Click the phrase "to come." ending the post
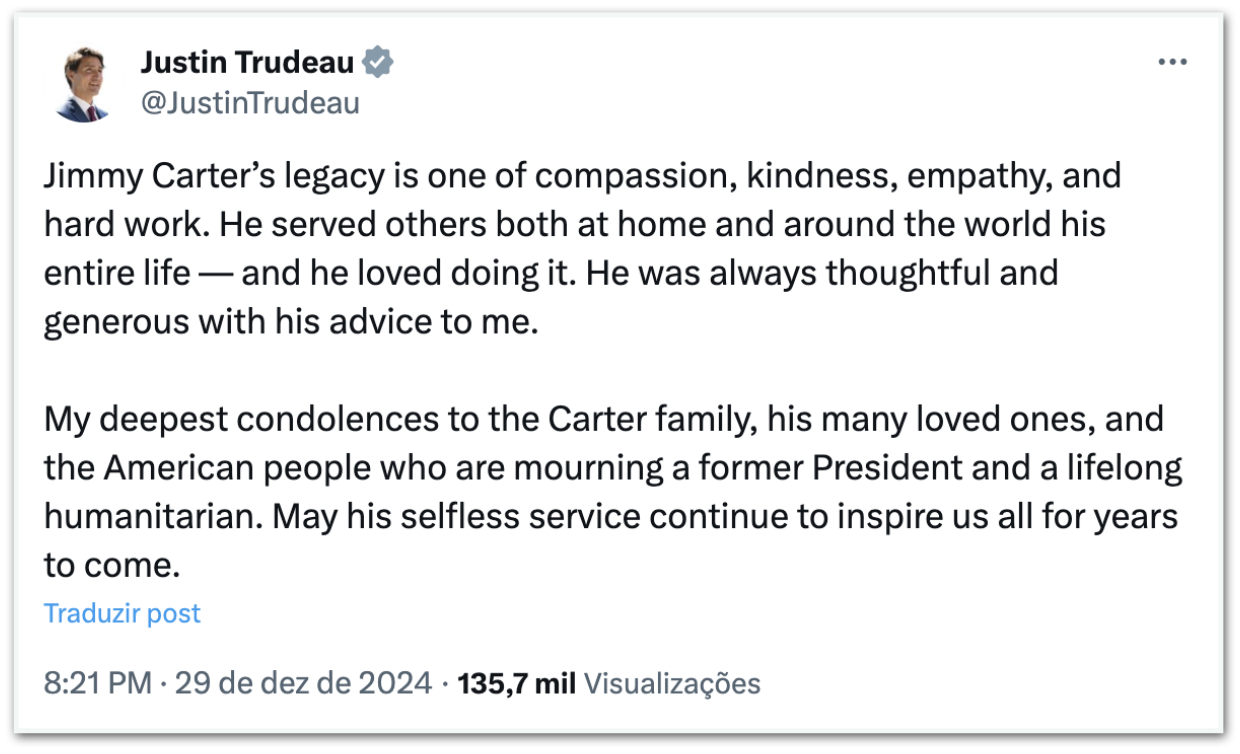The image size is (1240, 754). 111,565
